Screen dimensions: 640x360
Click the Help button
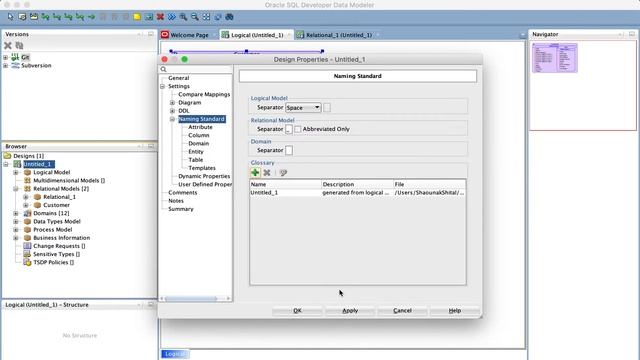[x=455, y=311]
